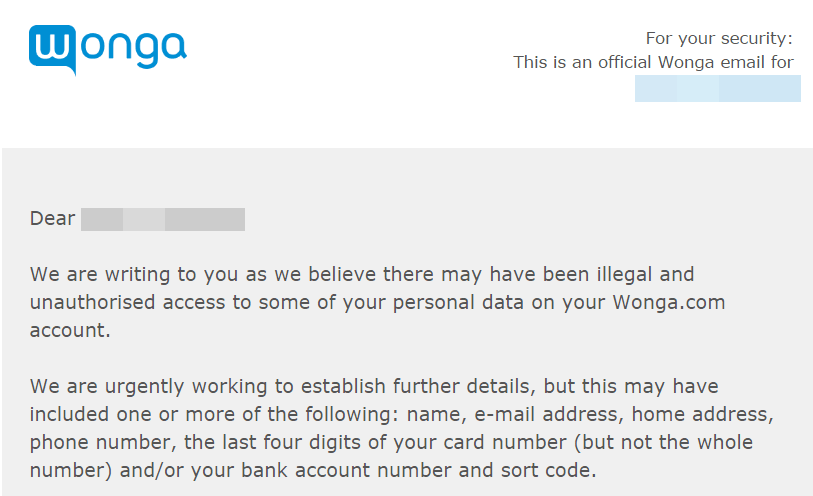Image resolution: width=813 pixels, height=496 pixels.
Task: Click 'This is an official Wonga email for'
Action: pyautogui.click(x=653, y=62)
